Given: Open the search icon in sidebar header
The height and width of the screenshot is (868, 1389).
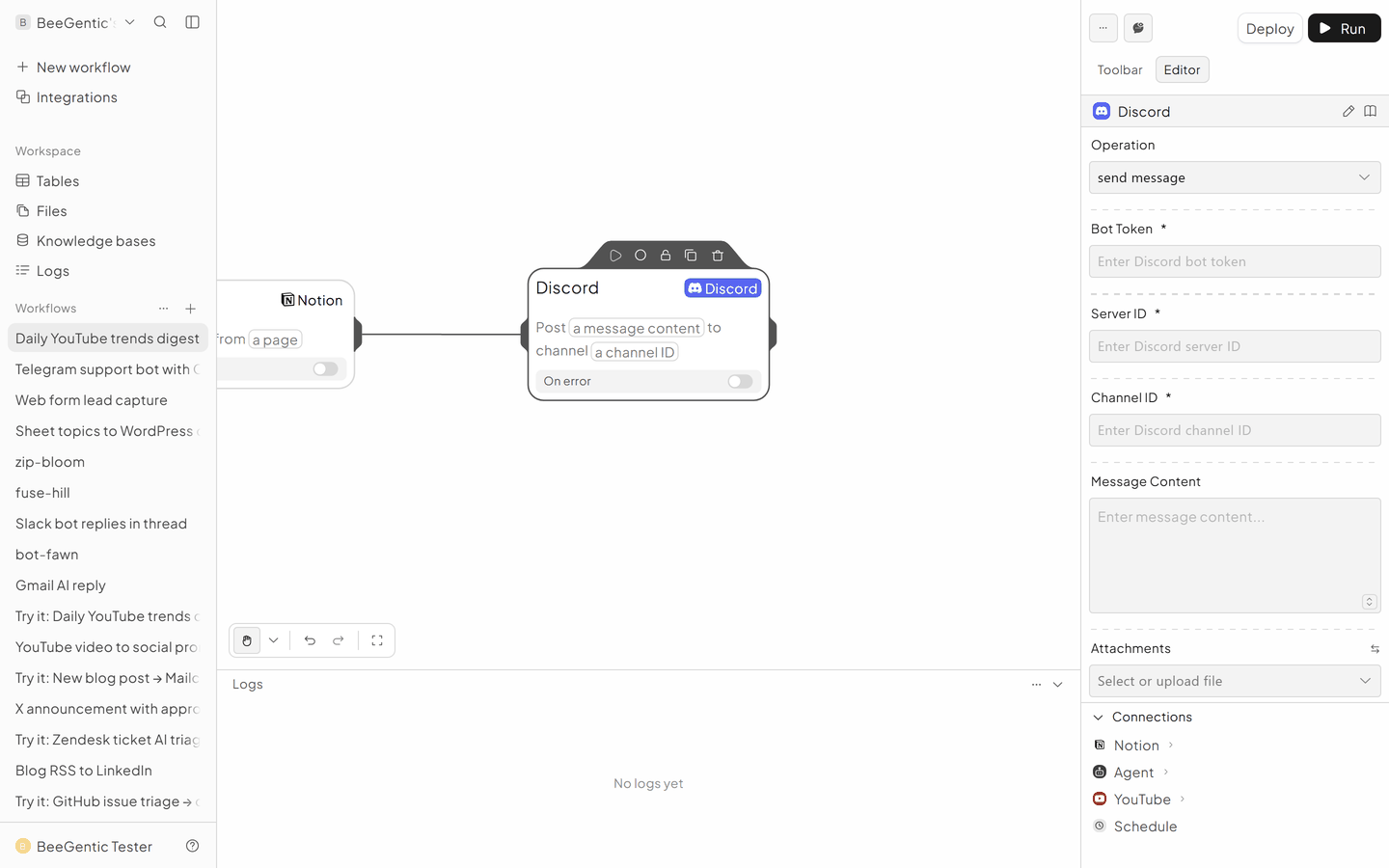Looking at the screenshot, I should coord(160,22).
